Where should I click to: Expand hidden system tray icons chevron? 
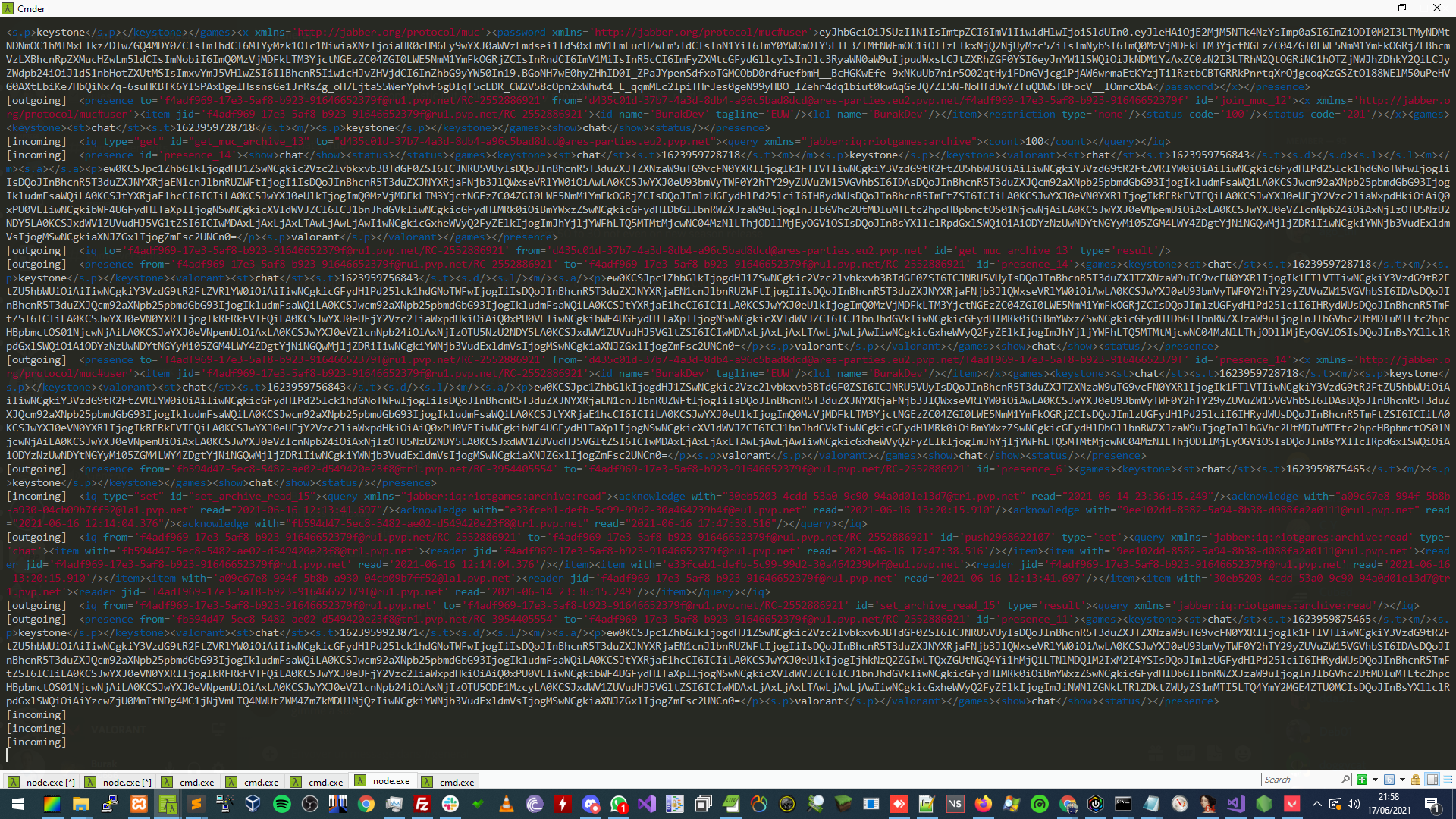(1316, 804)
